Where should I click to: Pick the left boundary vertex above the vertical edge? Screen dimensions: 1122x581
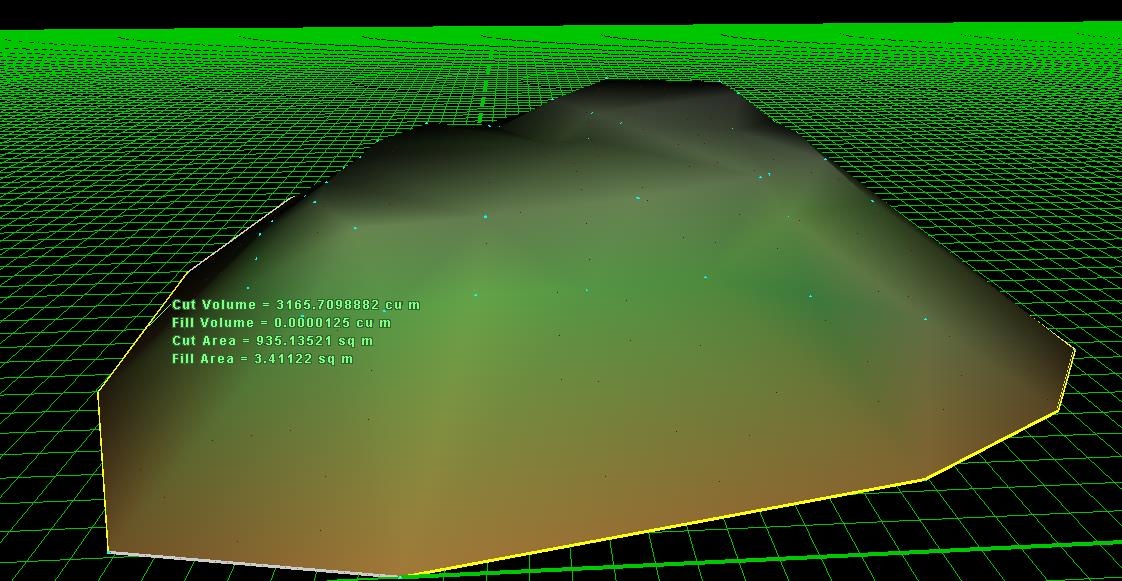click(98, 393)
